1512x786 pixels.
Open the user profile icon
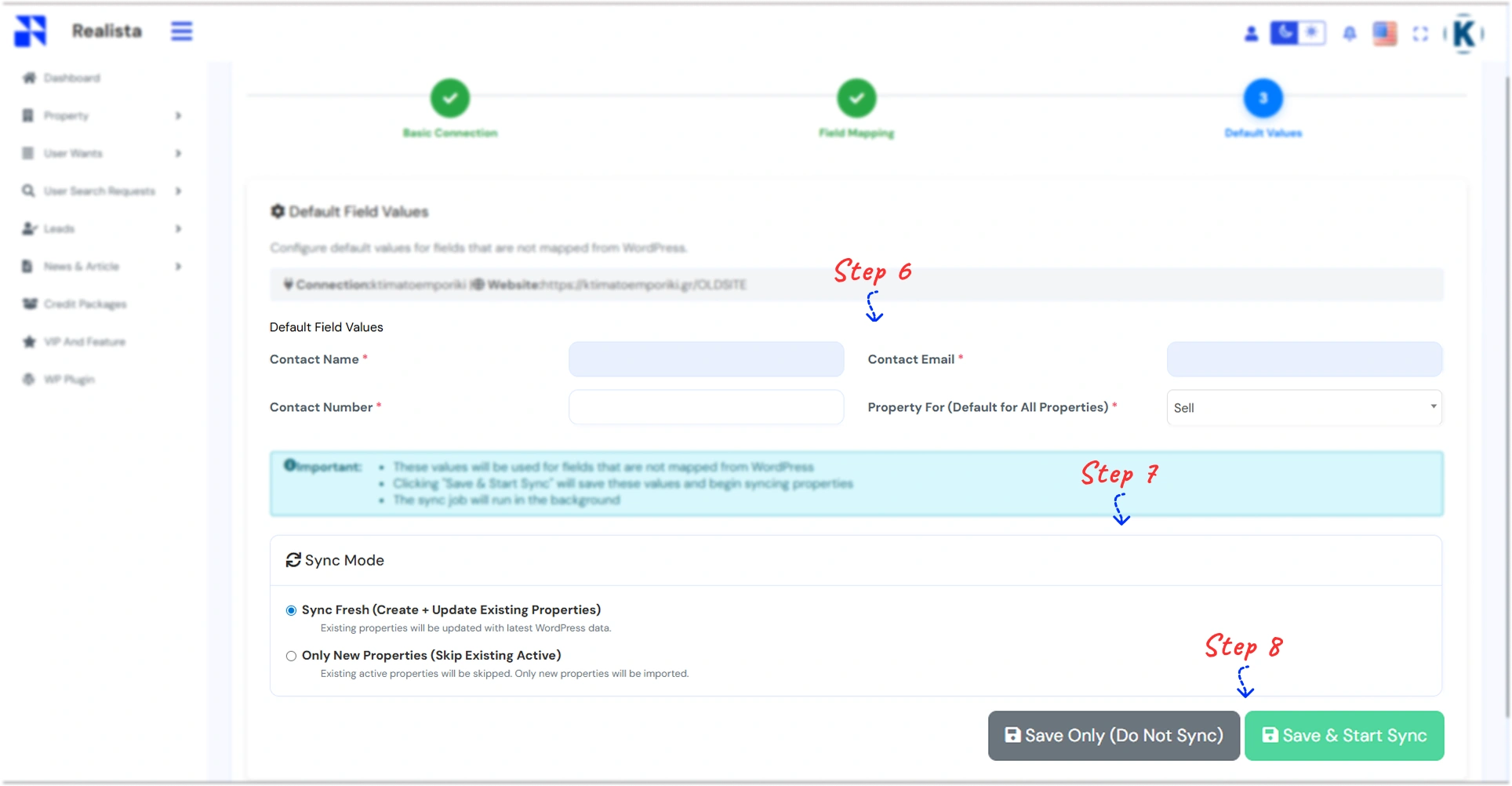pyautogui.click(x=1251, y=34)
